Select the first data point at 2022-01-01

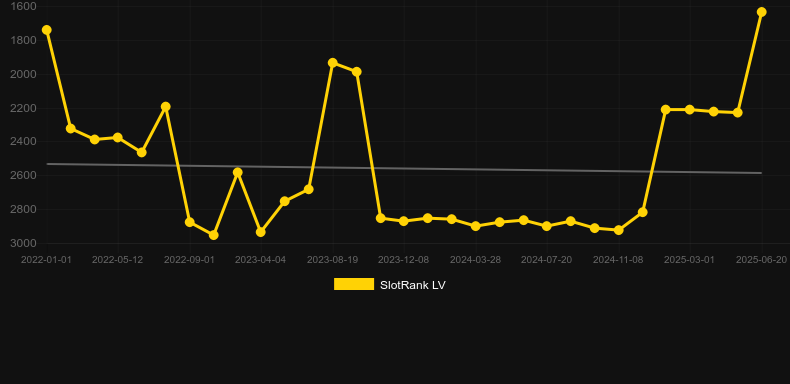click(47, 30)
